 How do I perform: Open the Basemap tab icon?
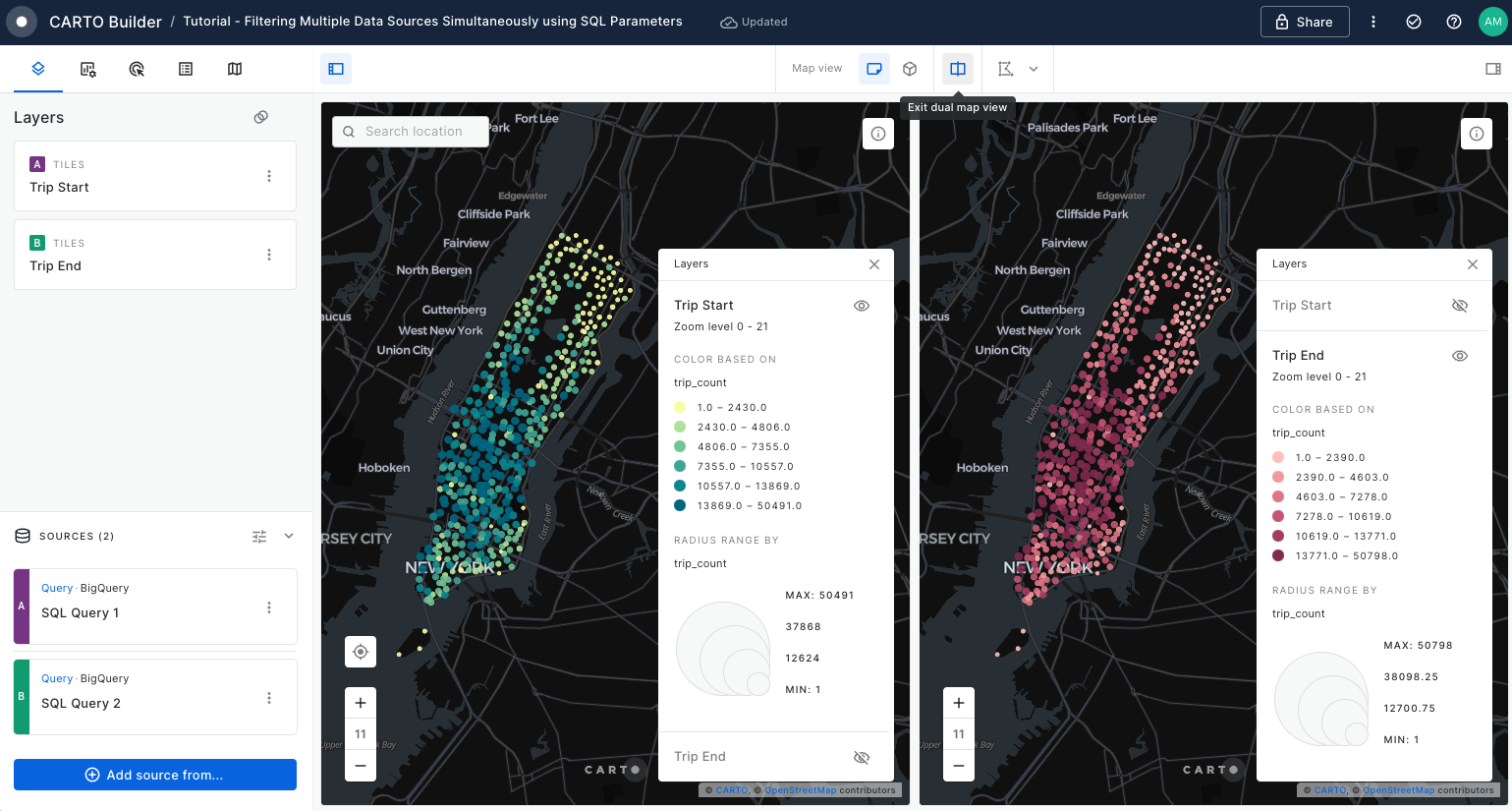[235, 69]
